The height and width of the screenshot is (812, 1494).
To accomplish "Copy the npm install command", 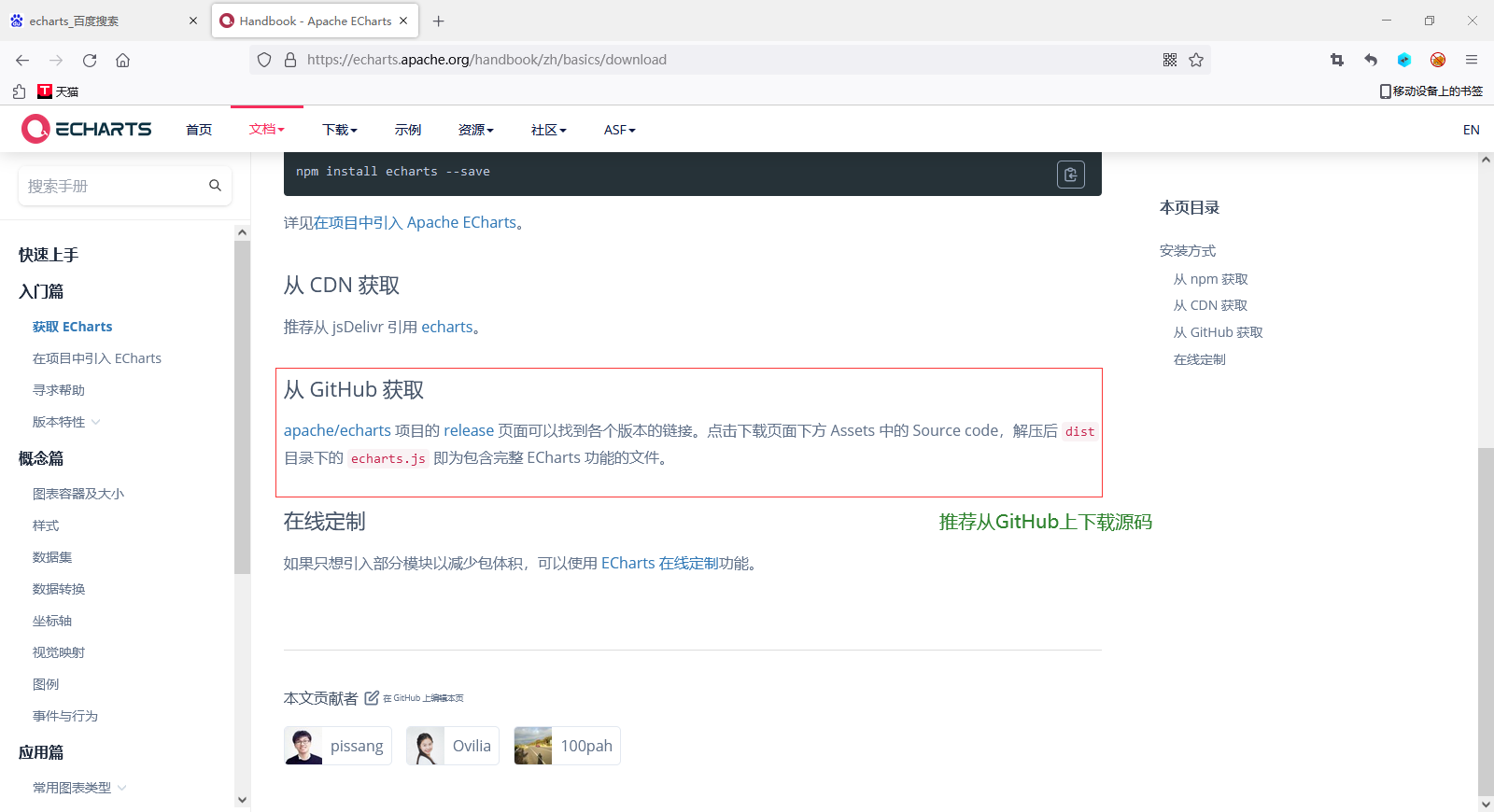I will 1070,175.
